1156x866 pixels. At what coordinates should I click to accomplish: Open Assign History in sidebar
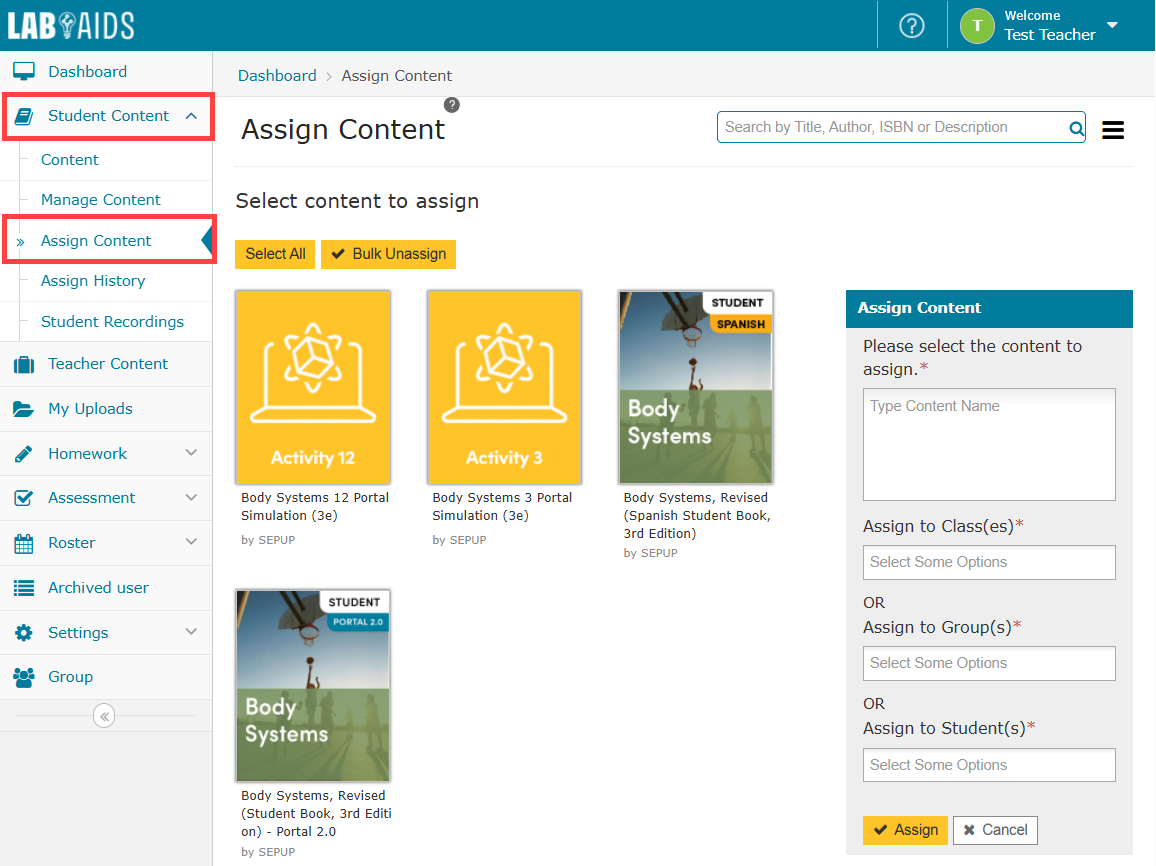click(x=93, y=281)
